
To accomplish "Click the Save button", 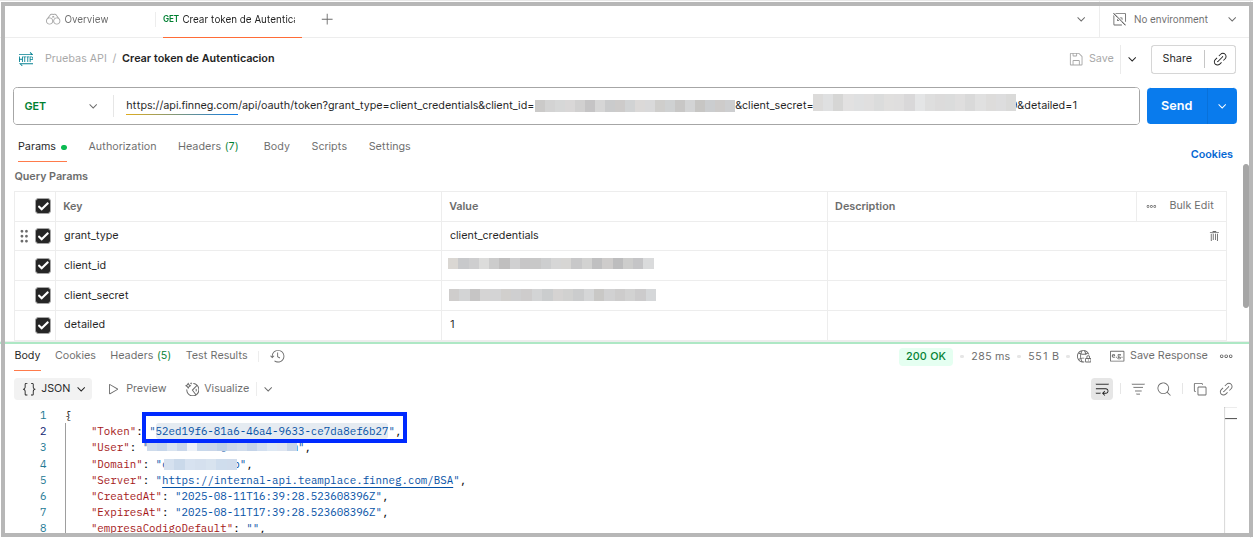I will pos(1091,59).
